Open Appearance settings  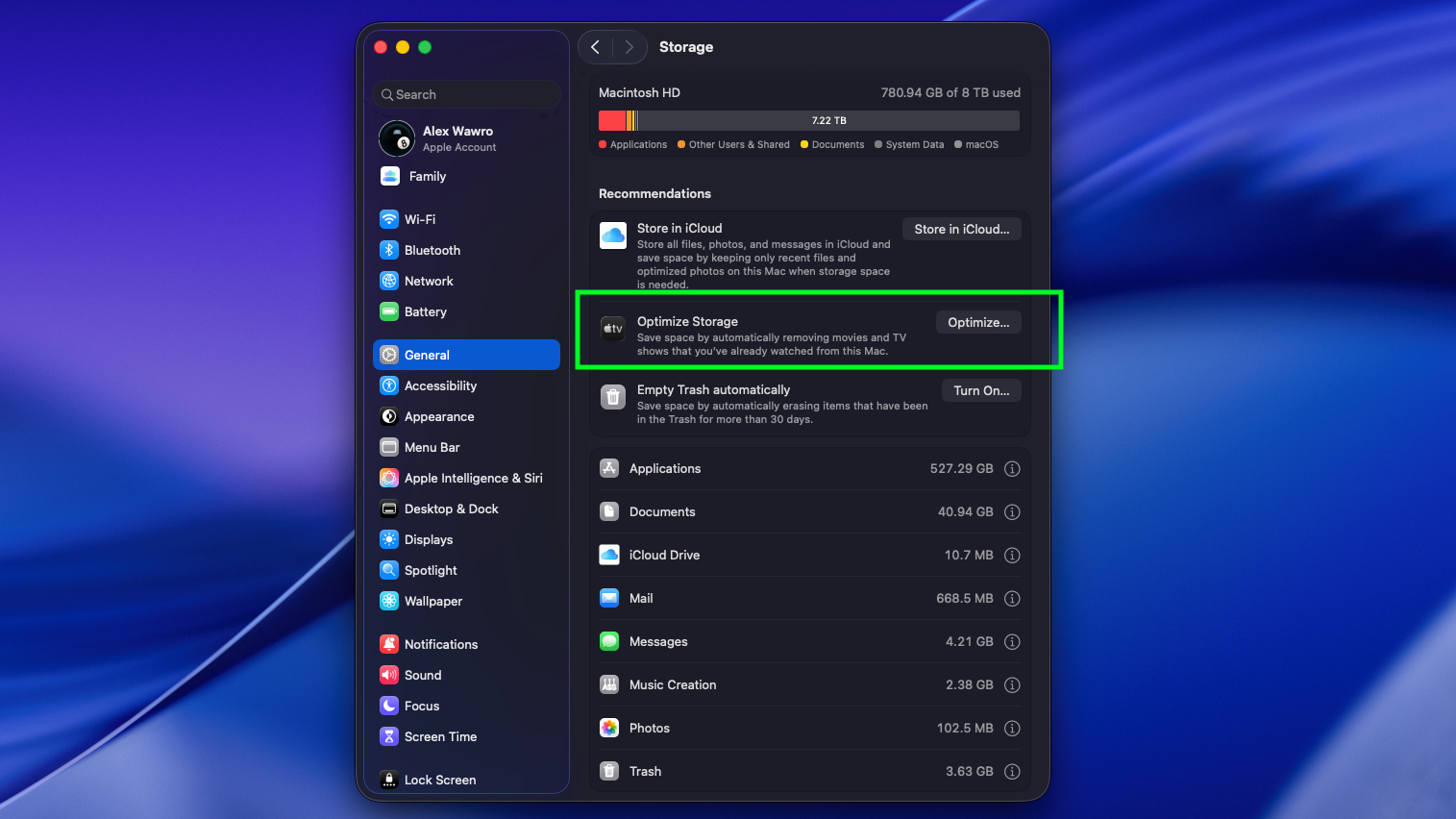tap(466, 416)
